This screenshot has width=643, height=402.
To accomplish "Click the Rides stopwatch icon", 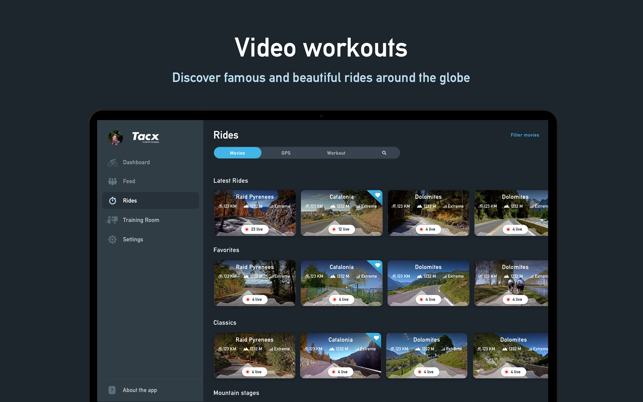I will tap(112, 201).
